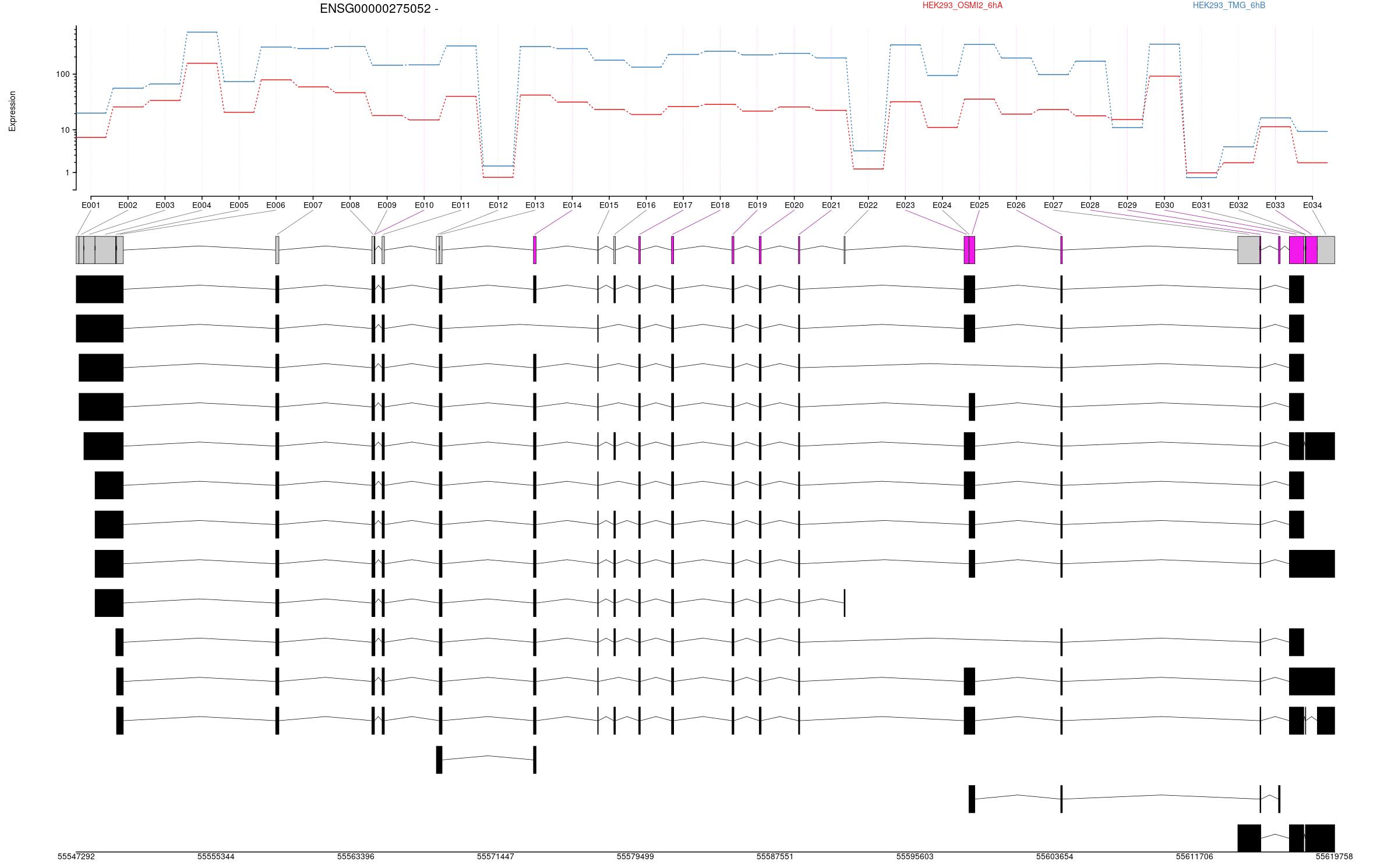
Task: Click exon label E026
Action: 1016,205
